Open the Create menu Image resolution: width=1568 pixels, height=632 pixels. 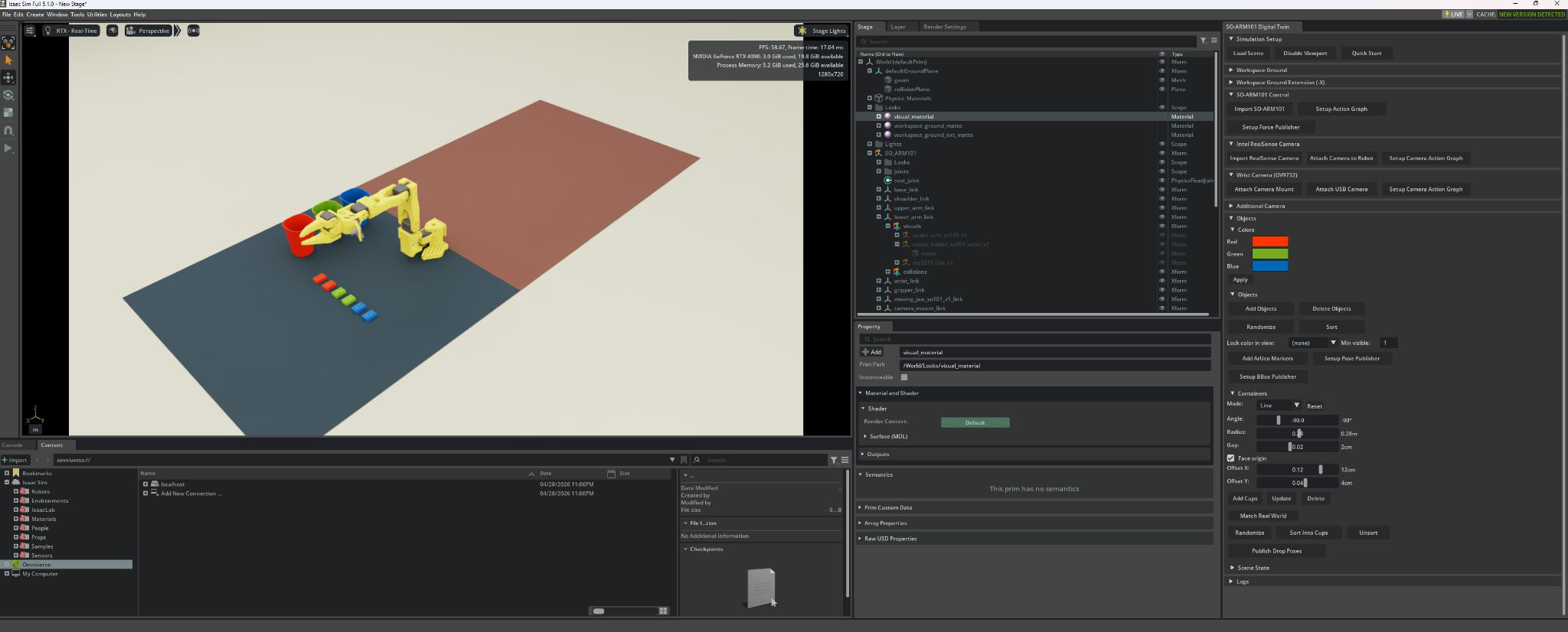(35, 15)
